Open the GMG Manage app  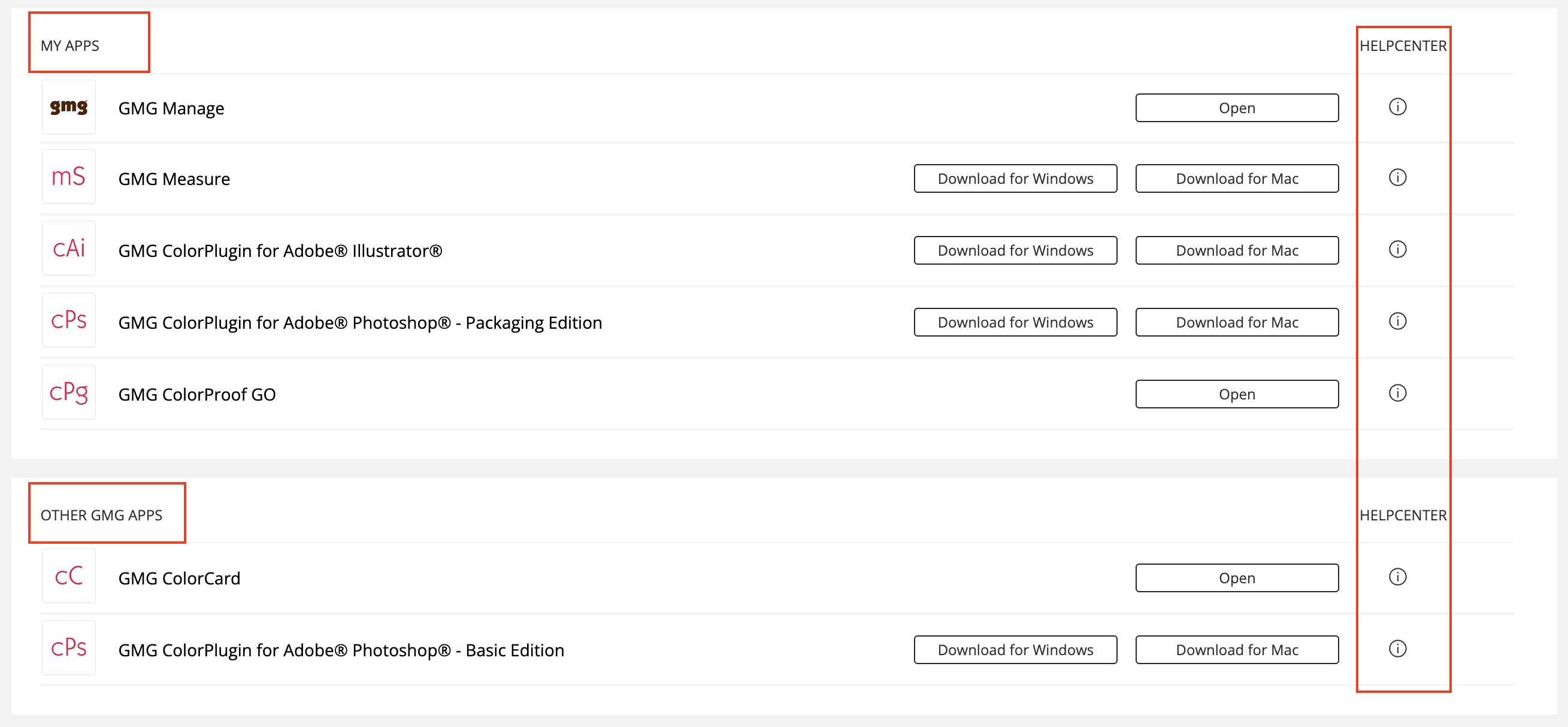click(x=1237, y=108)
